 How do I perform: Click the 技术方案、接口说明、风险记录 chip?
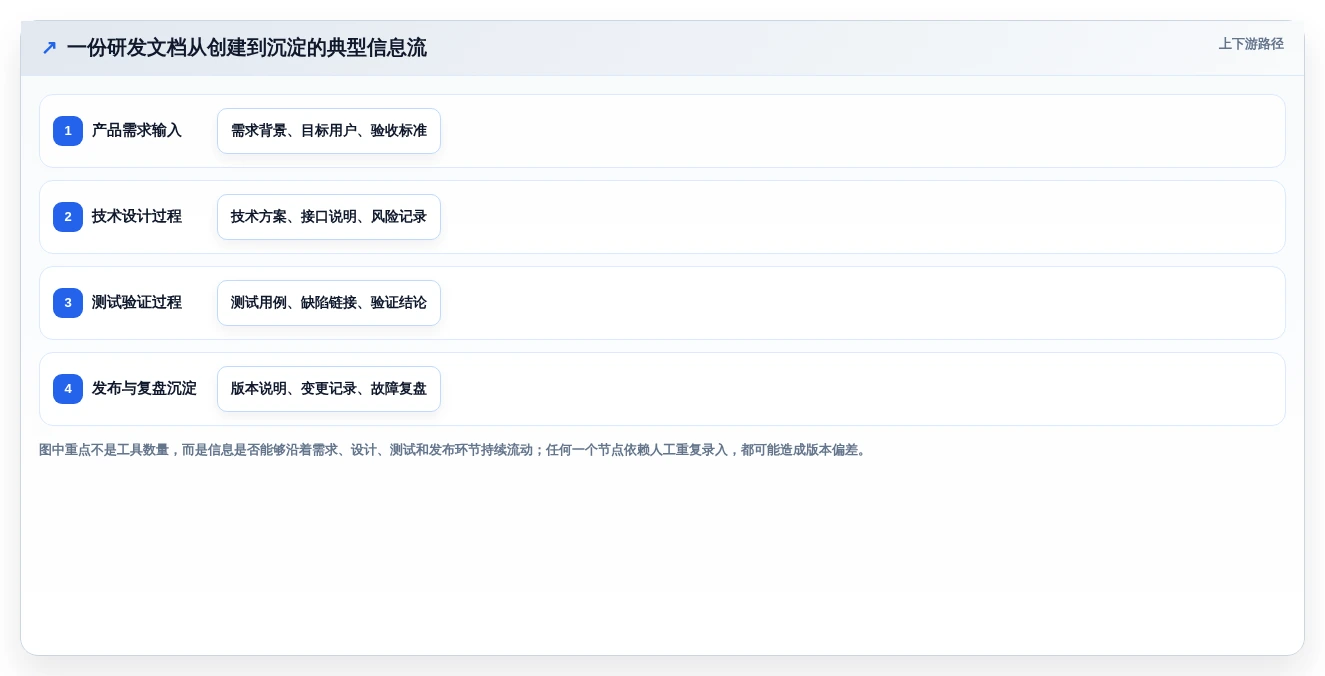click(329, 217)
